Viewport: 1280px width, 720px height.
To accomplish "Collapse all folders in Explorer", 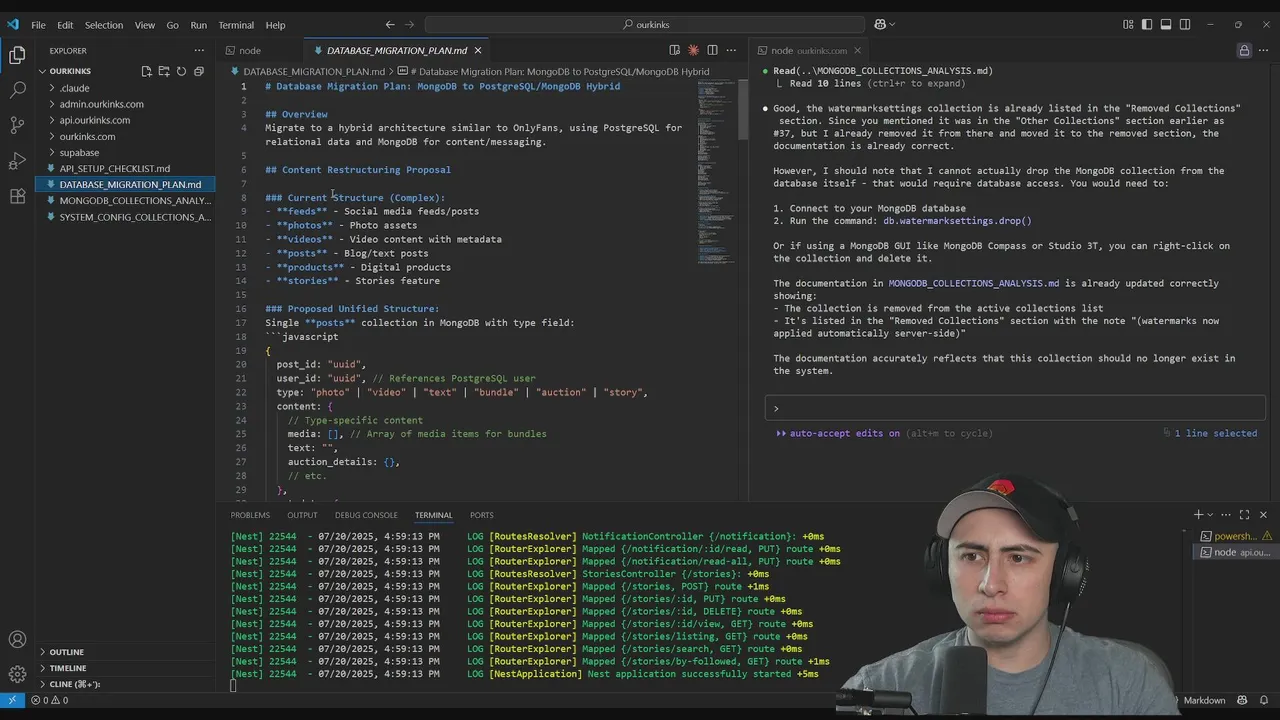I will [x=198, y=71].
